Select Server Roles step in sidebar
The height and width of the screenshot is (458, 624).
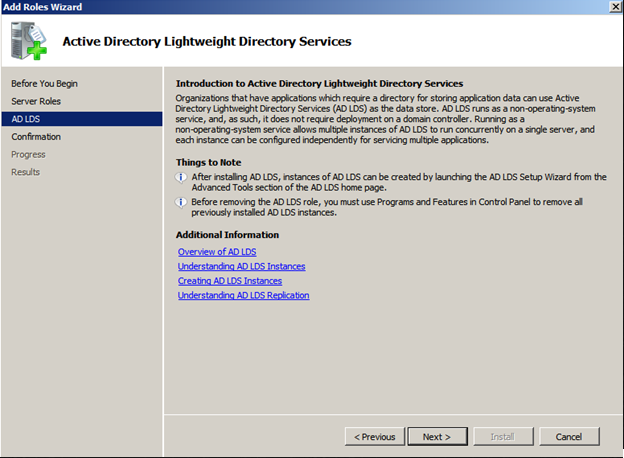(x=36, y=101)
